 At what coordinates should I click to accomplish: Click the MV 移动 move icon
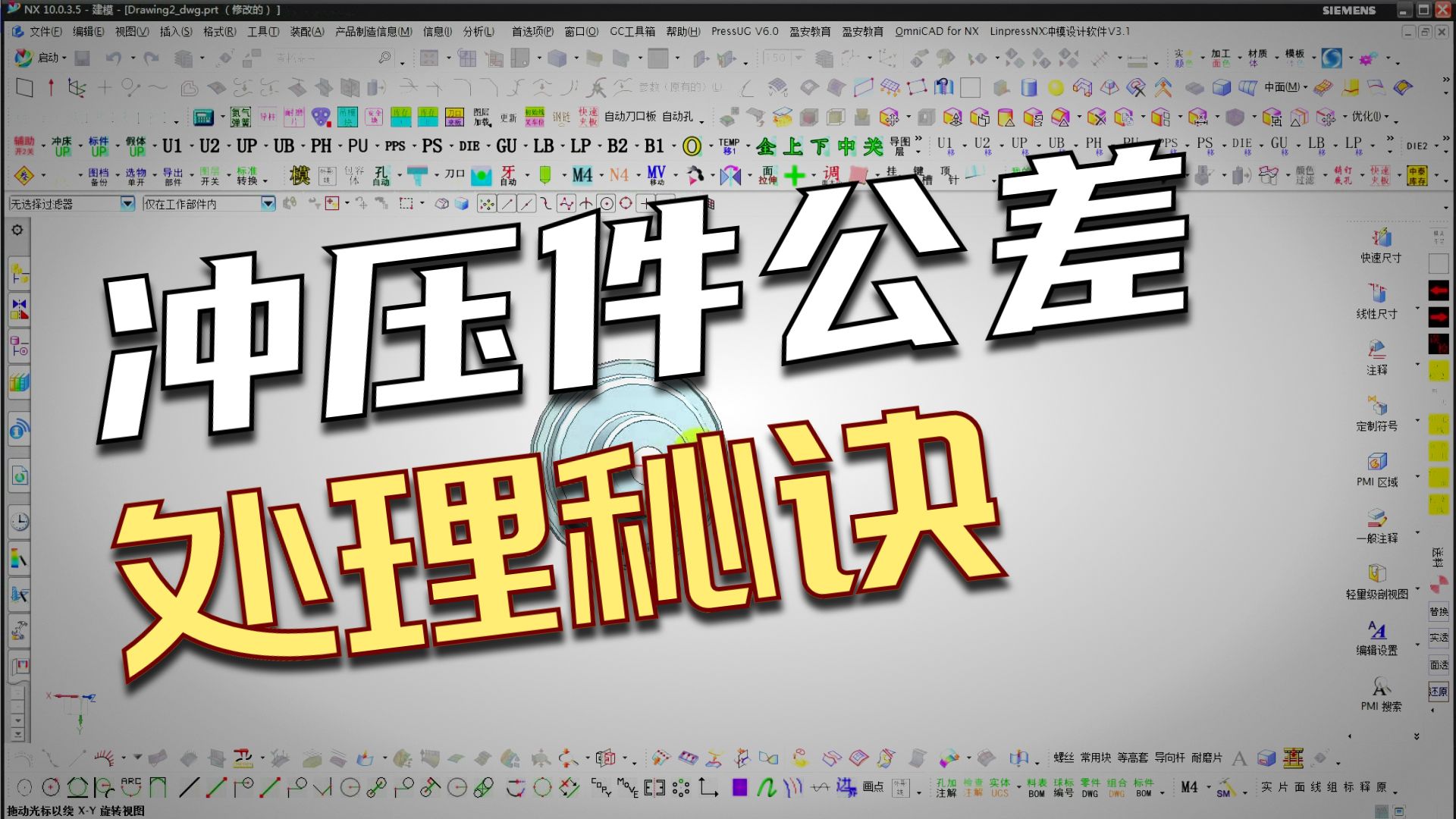(657, 175)
